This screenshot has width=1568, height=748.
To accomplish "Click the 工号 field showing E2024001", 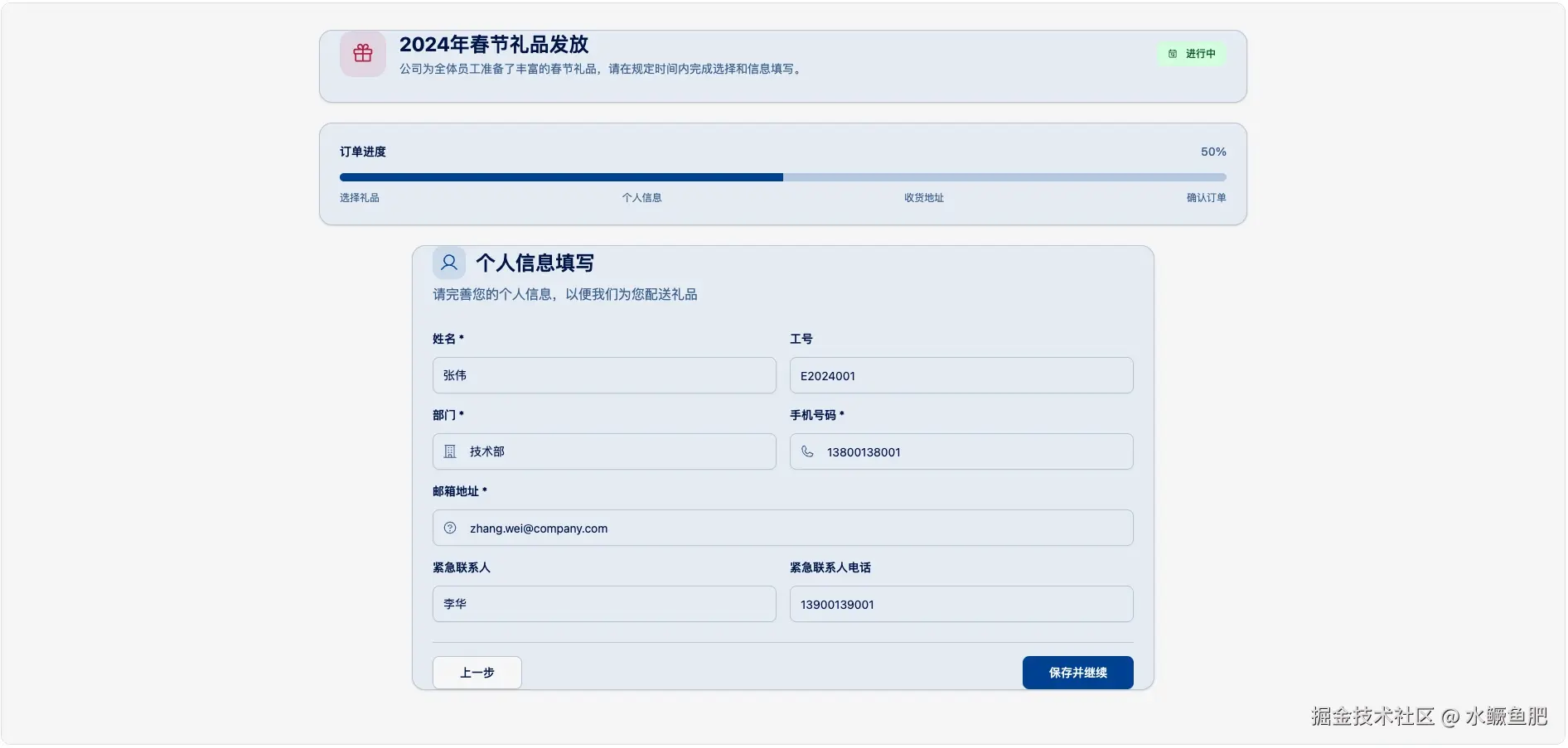I will 961,375.
